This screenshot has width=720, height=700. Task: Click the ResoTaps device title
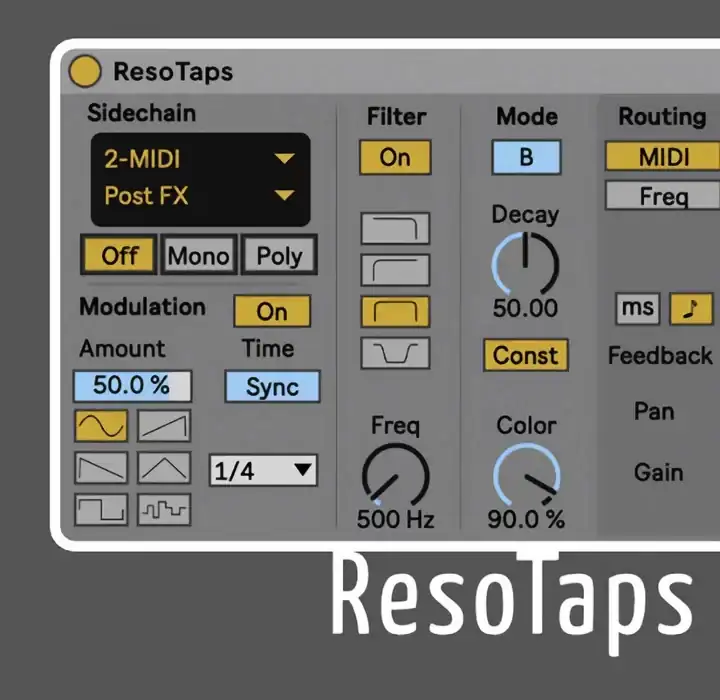173,72
